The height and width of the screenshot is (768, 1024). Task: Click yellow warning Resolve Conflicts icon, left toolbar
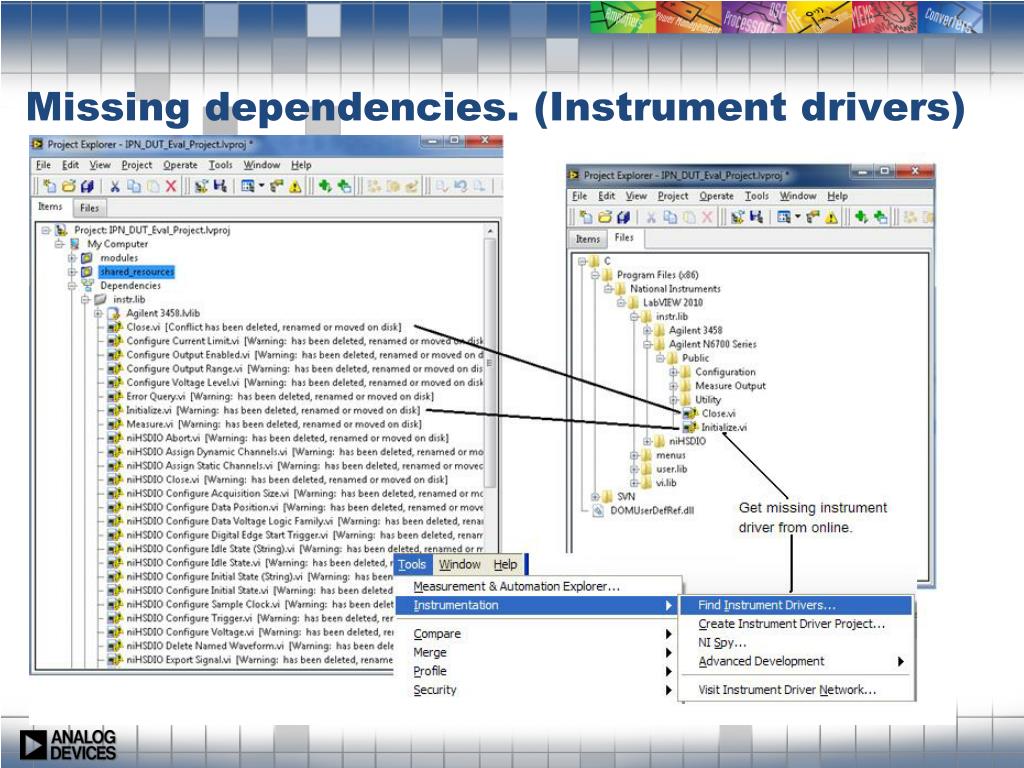295,187
